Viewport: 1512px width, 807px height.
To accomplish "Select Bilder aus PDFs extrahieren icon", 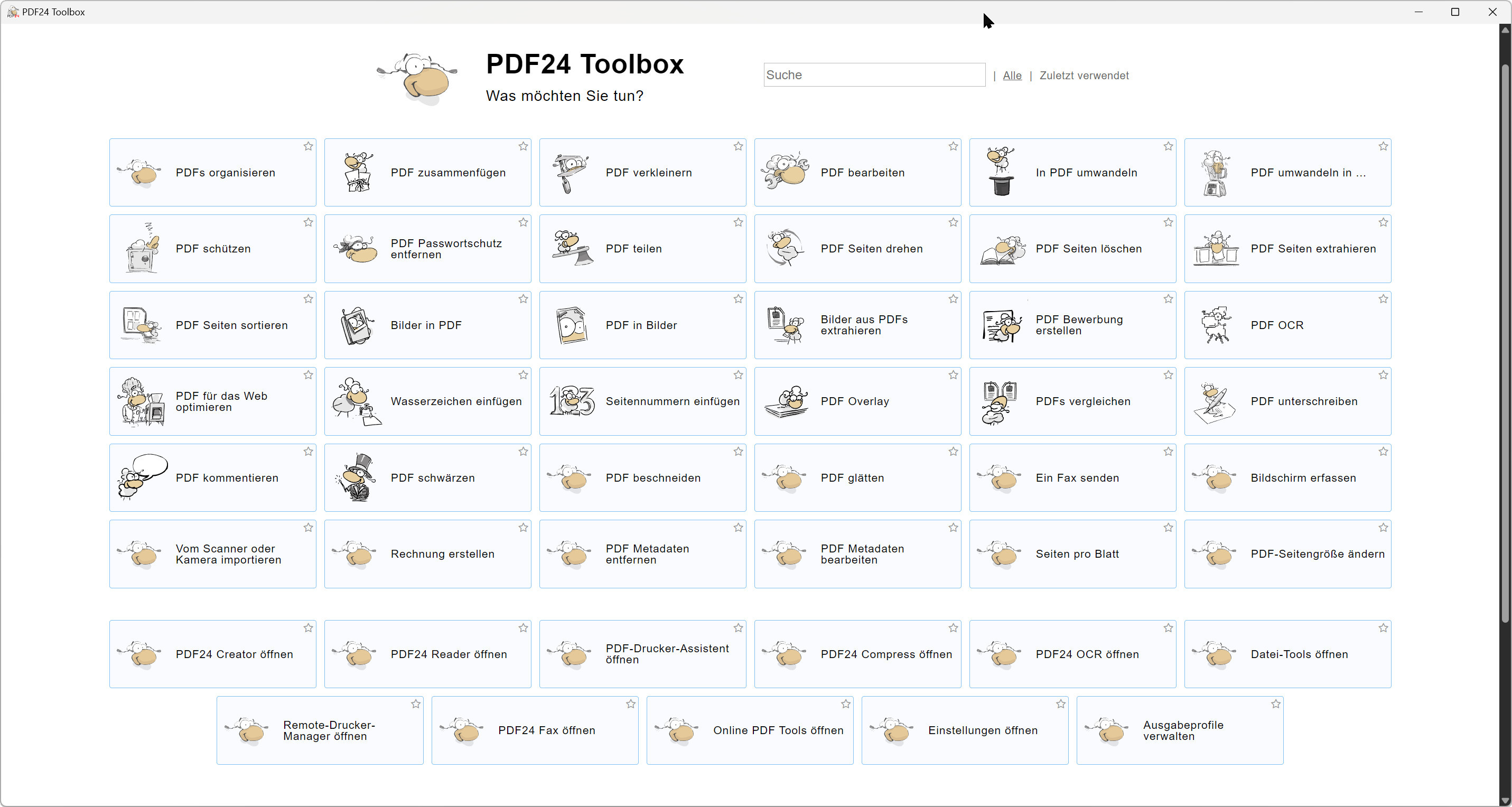I will (786, 325).
